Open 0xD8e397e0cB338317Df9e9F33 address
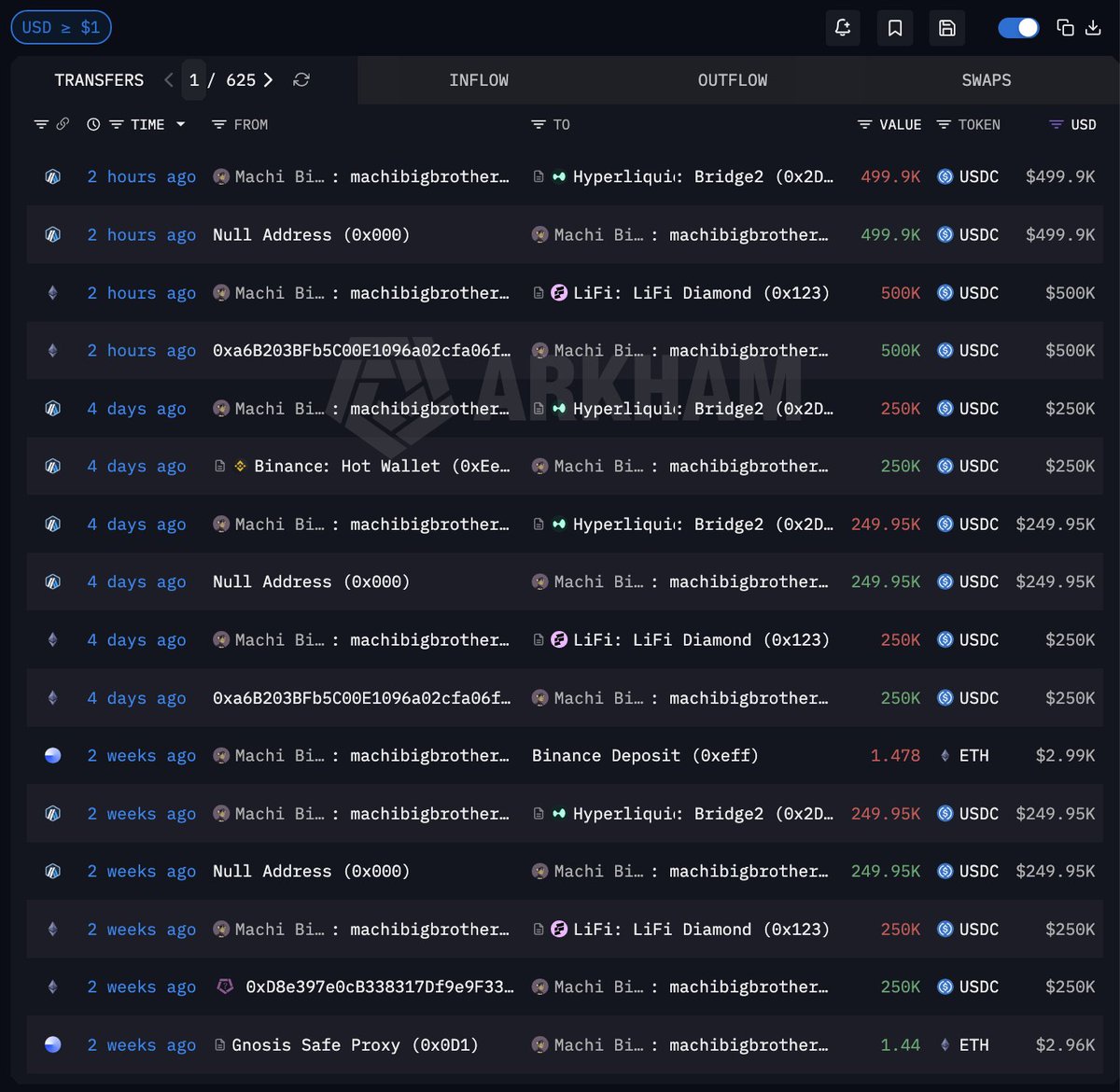The image size is (1120, 1092). pos(379,987)
